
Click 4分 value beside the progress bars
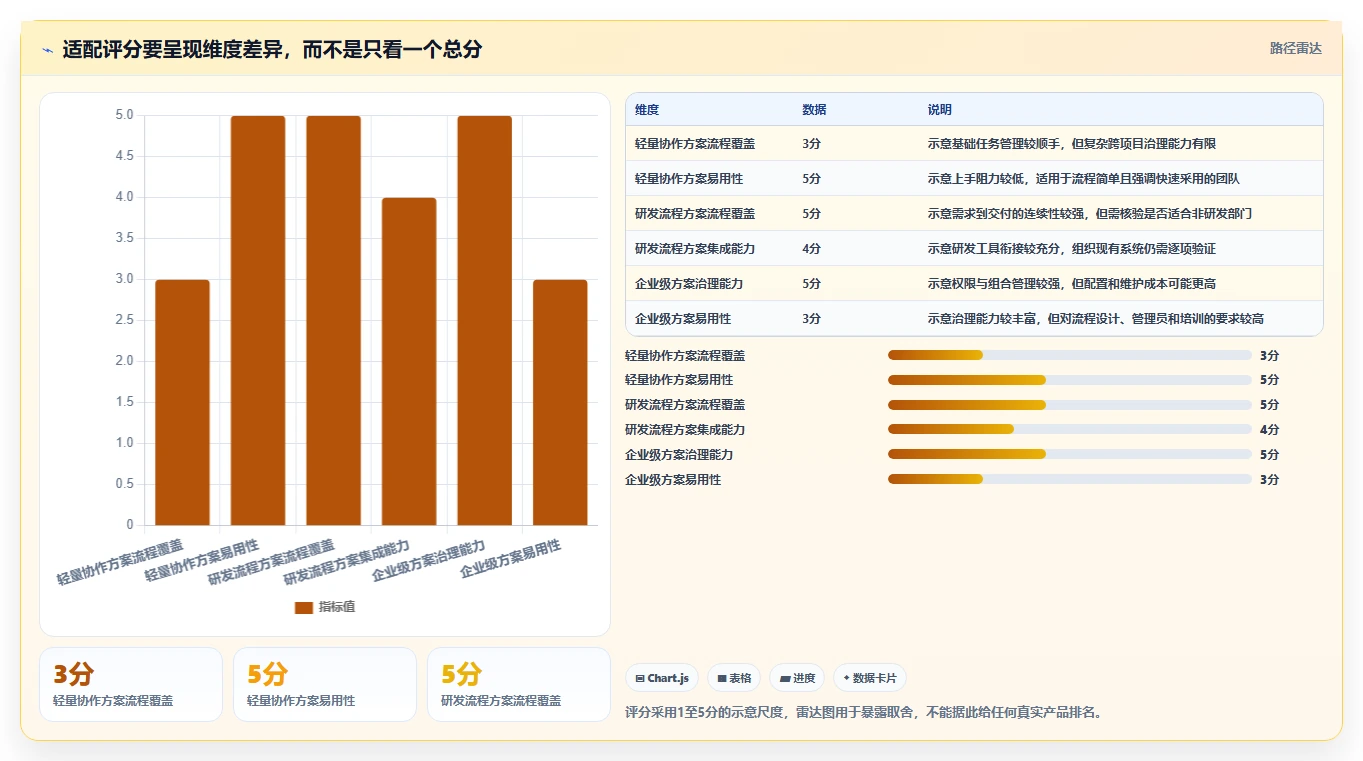pos(1269,430)
